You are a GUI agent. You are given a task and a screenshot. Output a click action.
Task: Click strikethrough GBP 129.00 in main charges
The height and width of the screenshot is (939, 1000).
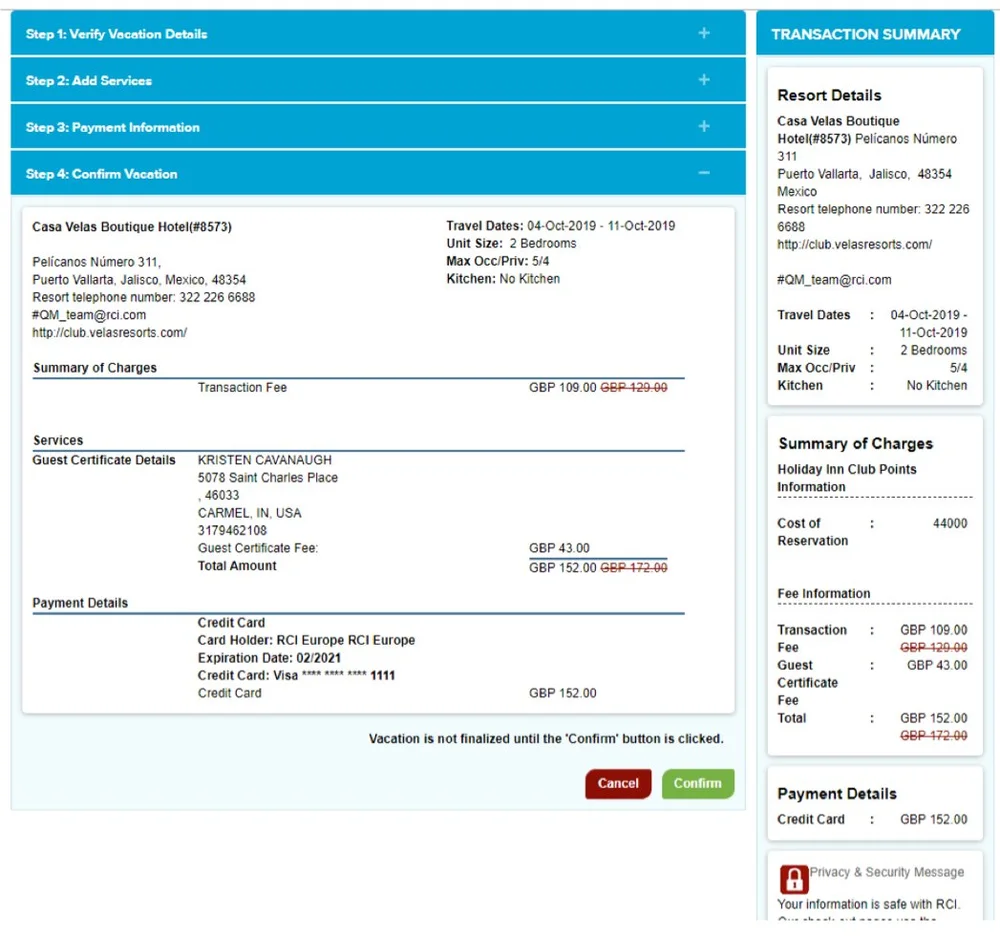tap(634, 387)
